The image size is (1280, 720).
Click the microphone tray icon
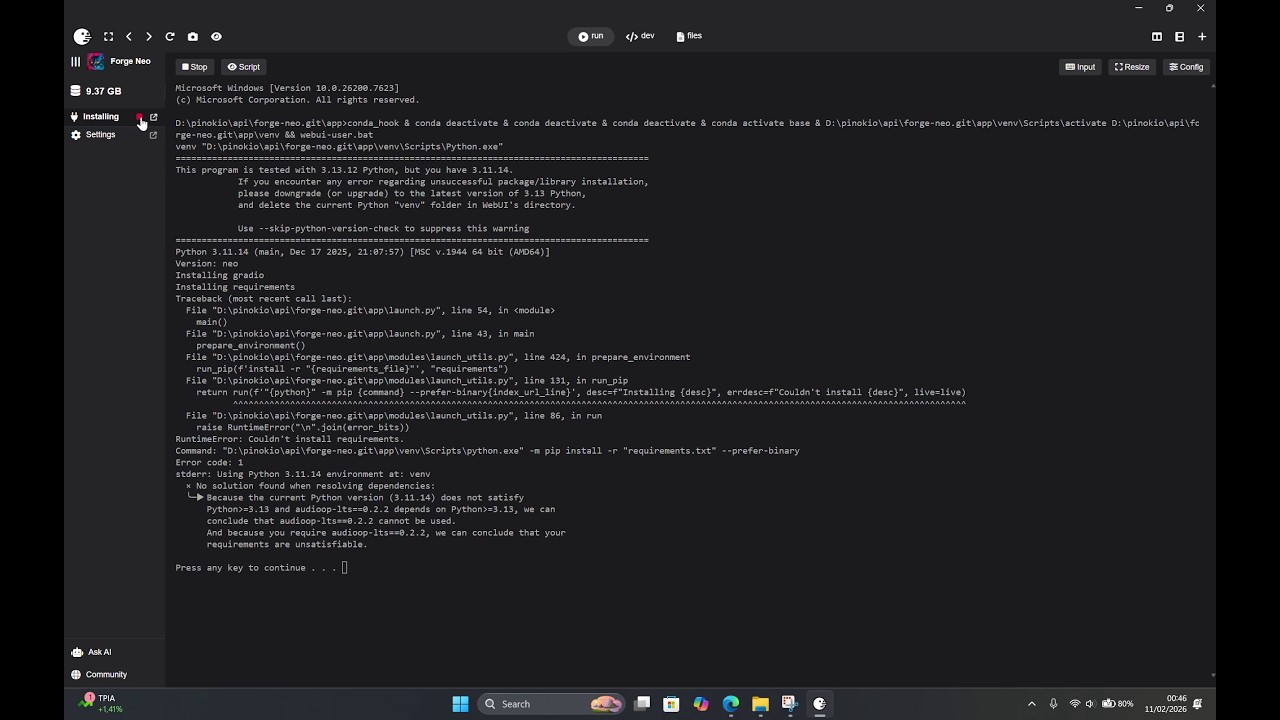pyautogui.click(x=1053, y=704)
